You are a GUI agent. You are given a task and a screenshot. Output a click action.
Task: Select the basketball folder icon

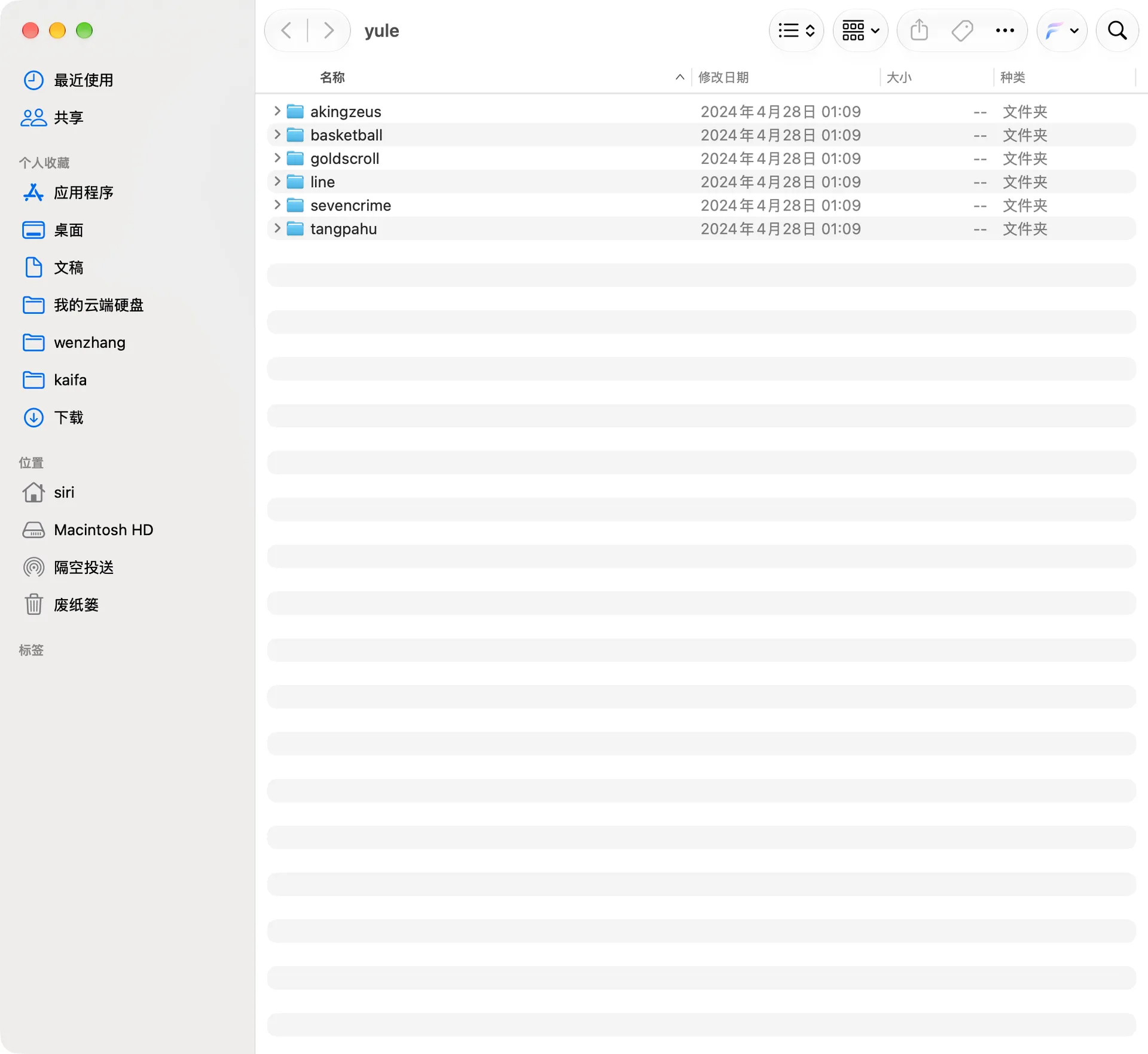(x=295, y=135)
